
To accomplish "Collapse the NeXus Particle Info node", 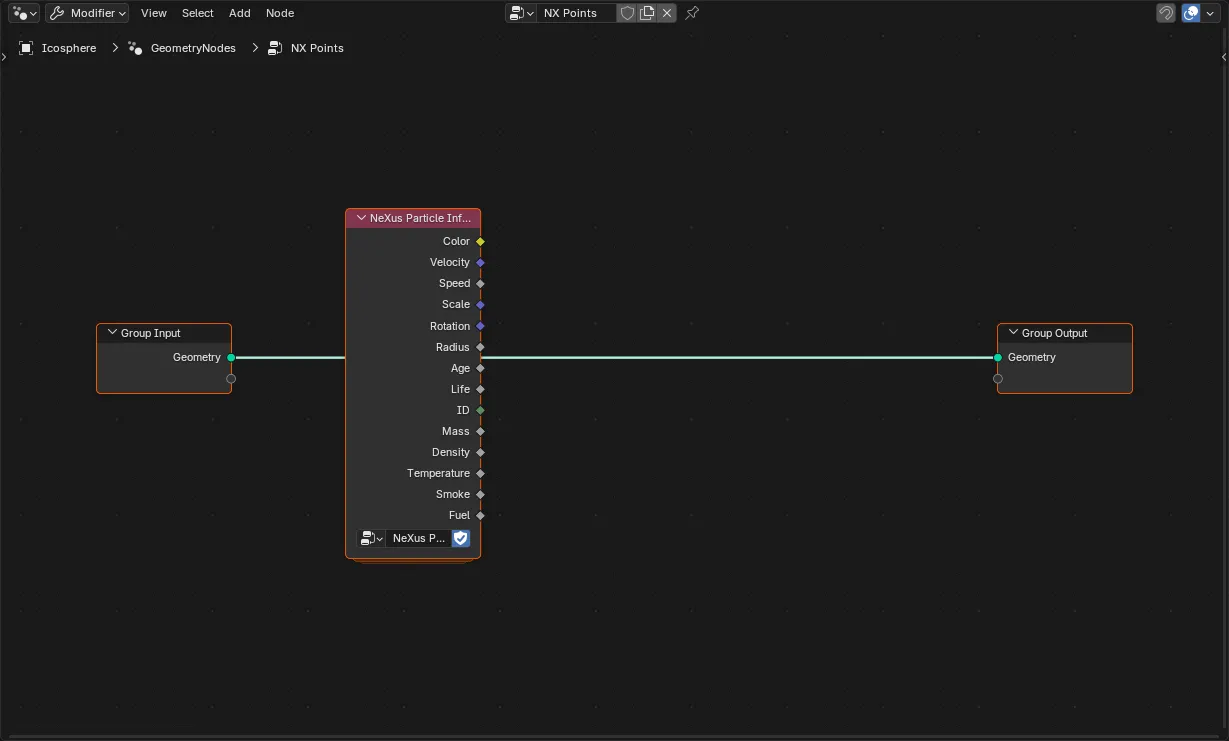I will coord(361,218).
